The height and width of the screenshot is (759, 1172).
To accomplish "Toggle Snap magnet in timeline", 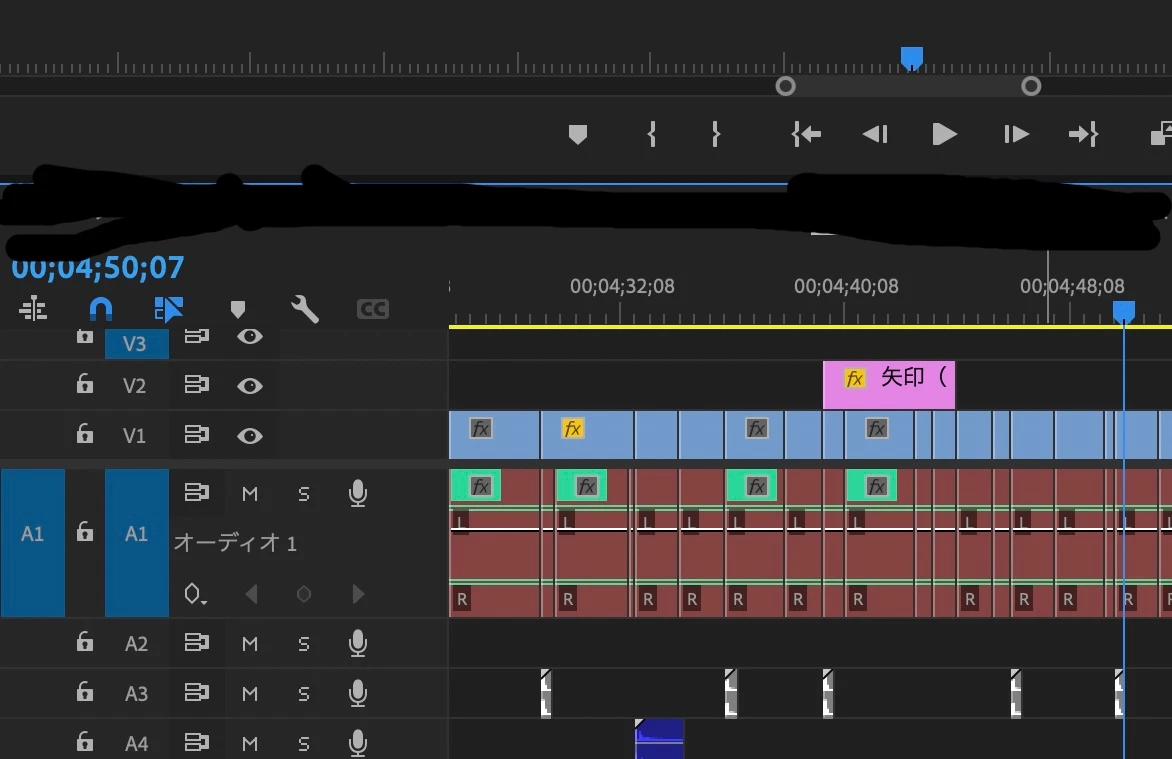I will click(101, 308).
